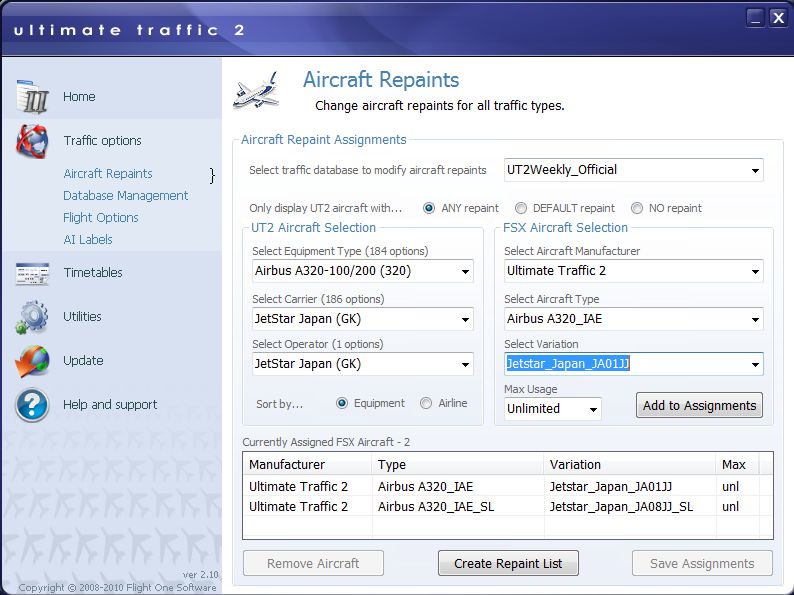Open the Utilities section
This screenshot has height=595, width=794.
tap(82, 316)
